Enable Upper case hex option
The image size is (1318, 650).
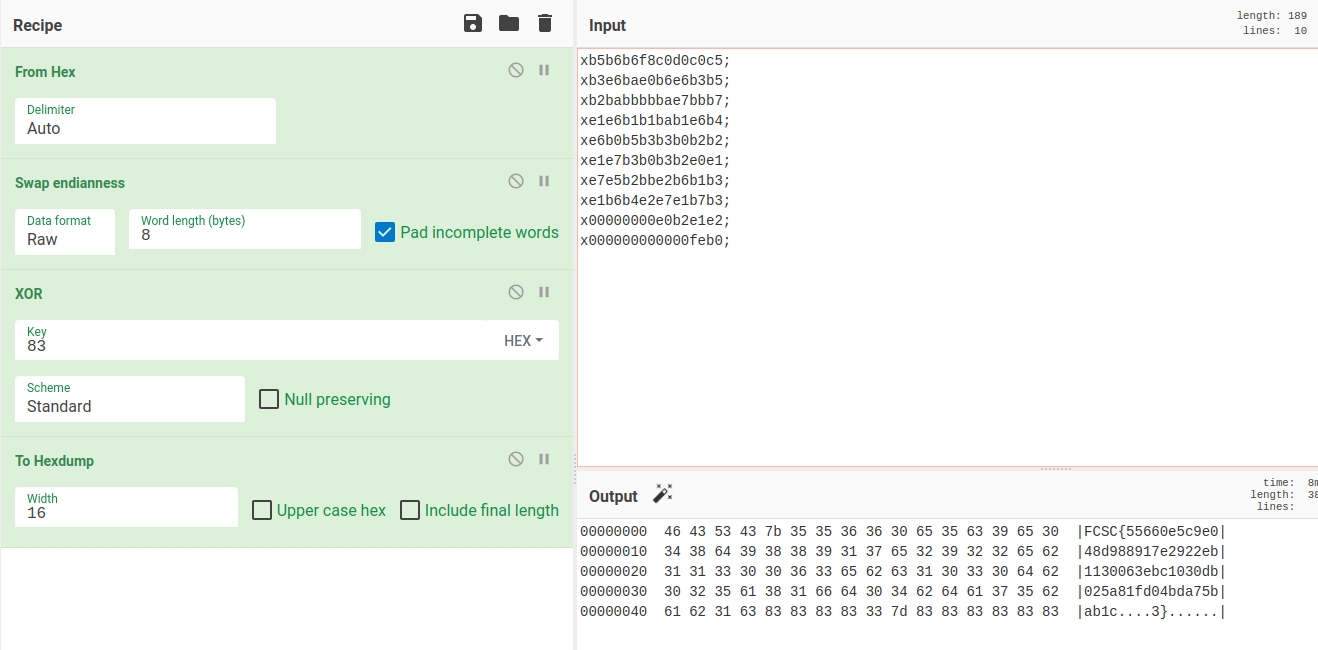[262, 510]
